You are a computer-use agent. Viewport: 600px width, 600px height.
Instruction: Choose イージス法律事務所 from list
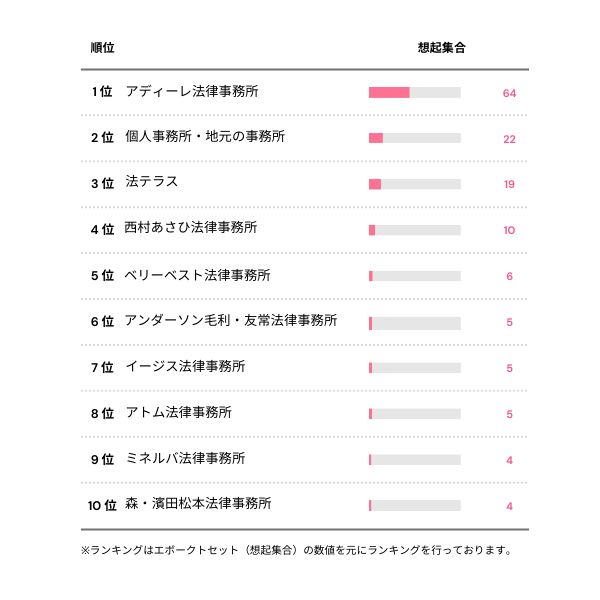(x=185, y=367)
